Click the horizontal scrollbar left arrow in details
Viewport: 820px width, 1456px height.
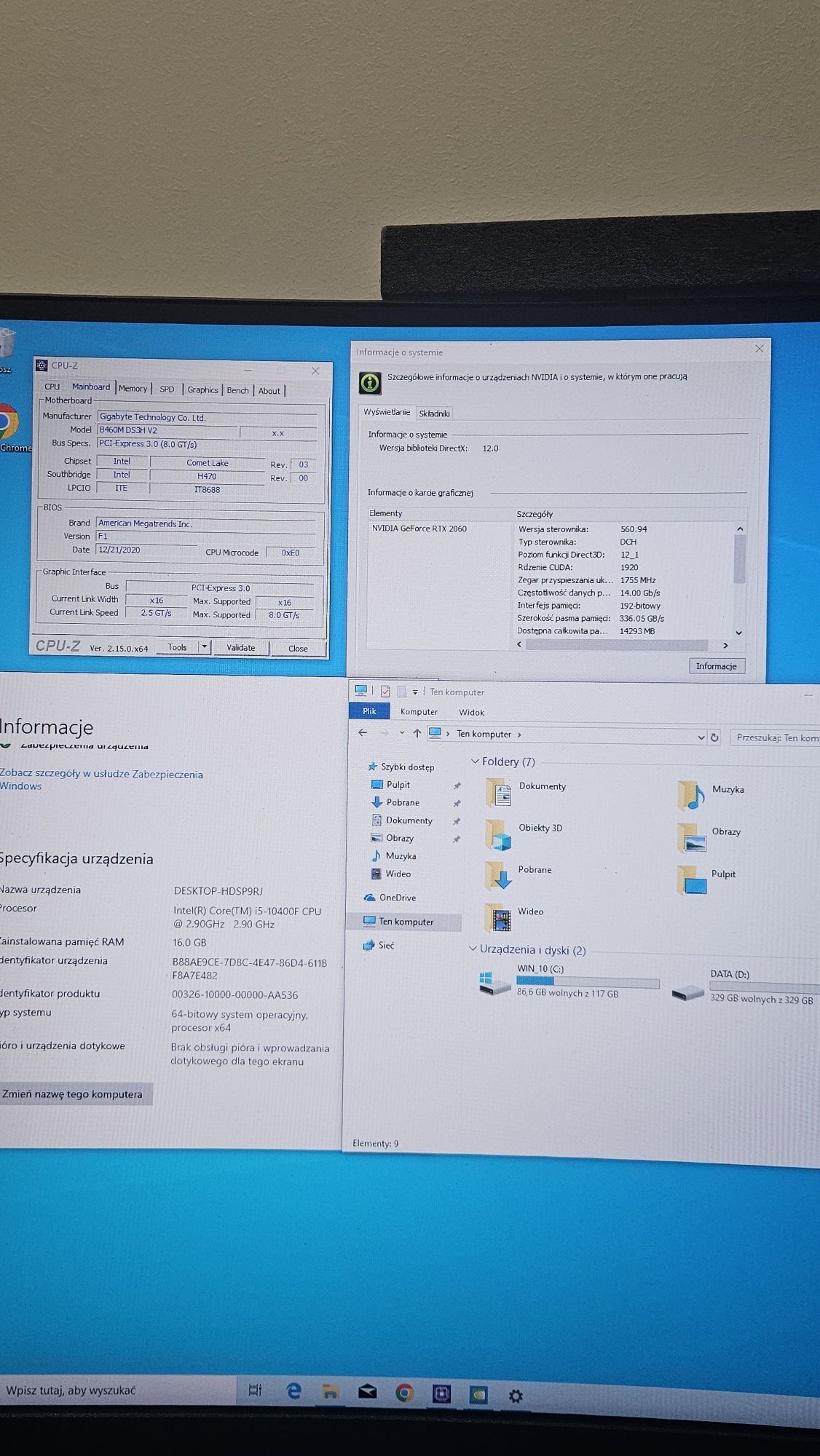(x=519, y=644)
